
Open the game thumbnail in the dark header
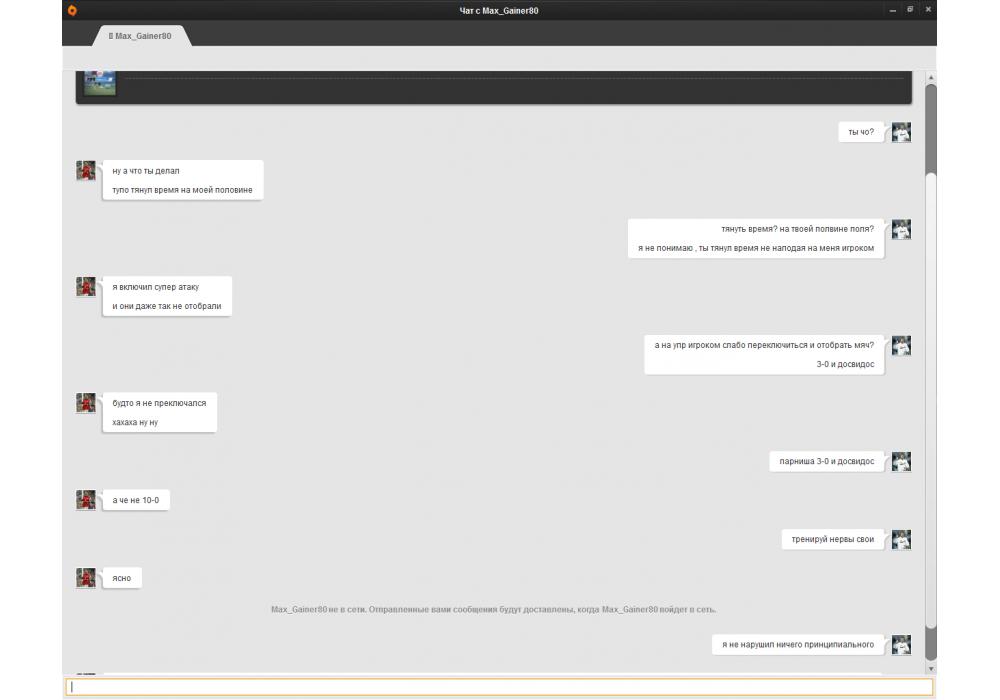pyautogui.click(x=99, y=82)
